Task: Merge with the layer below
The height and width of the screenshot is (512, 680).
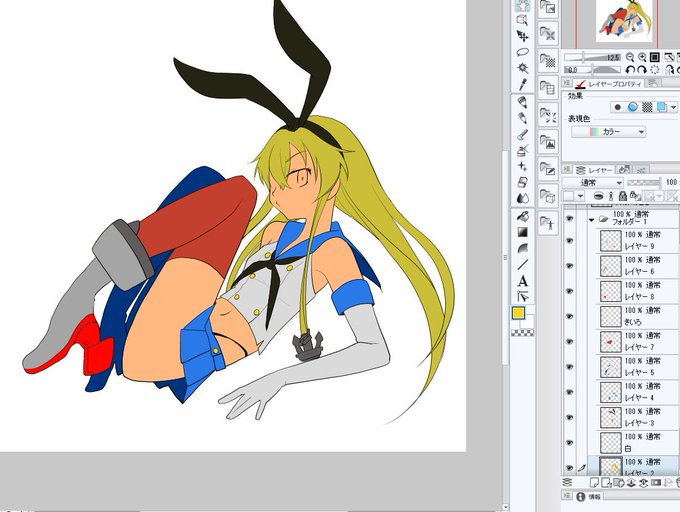Action: [644, 483]
